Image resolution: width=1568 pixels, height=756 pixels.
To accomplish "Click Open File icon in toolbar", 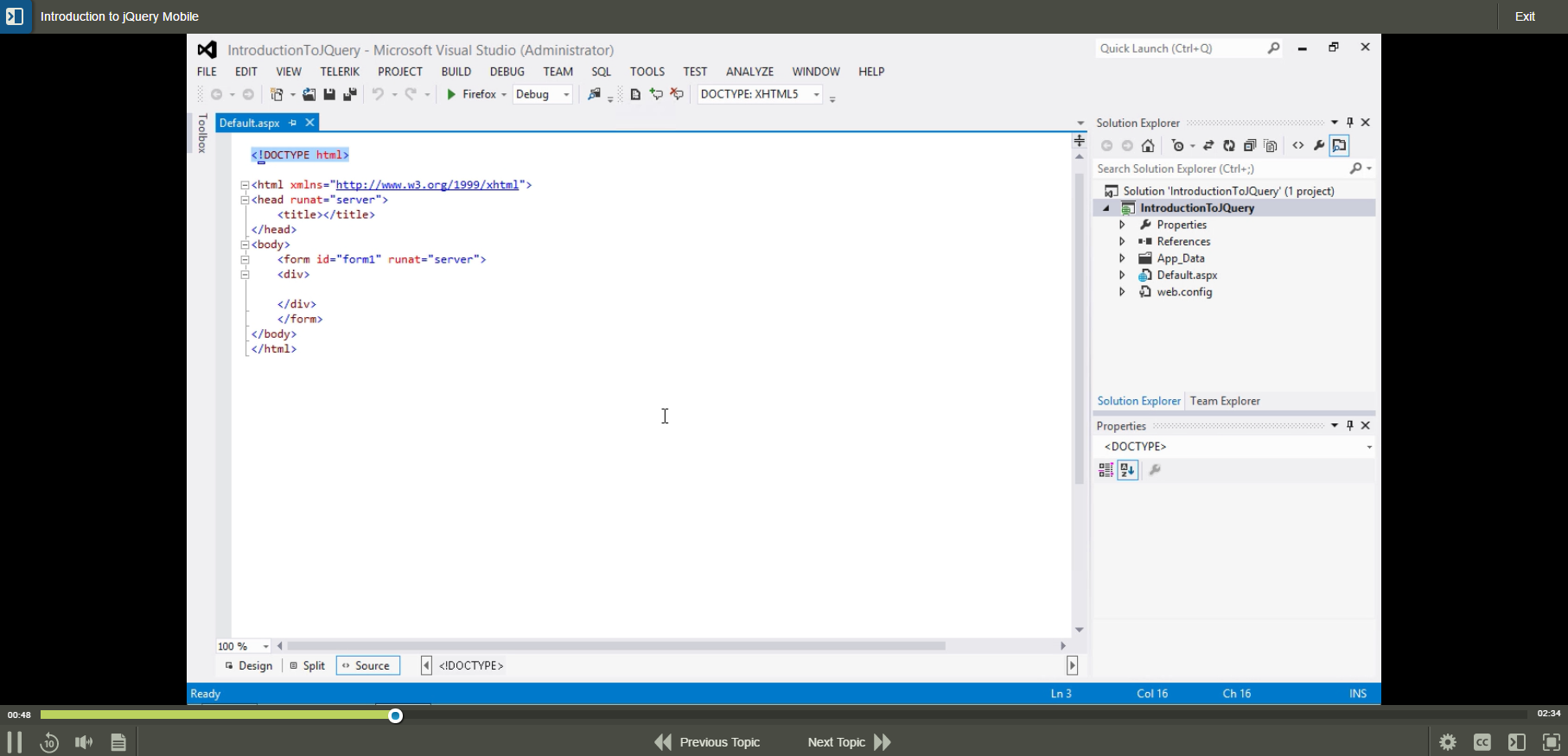I will (309, 94).
